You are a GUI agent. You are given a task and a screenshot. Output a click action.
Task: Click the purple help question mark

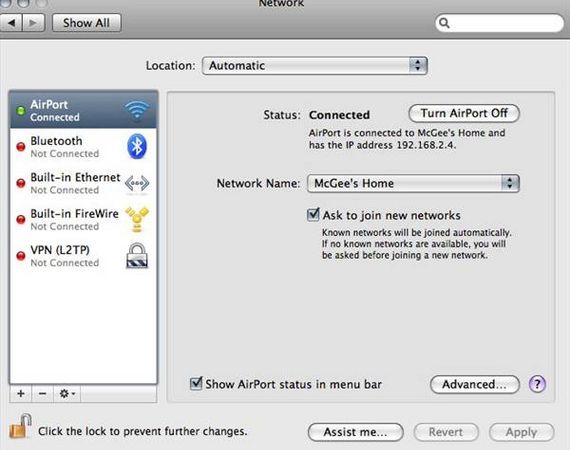click(537, 384)
